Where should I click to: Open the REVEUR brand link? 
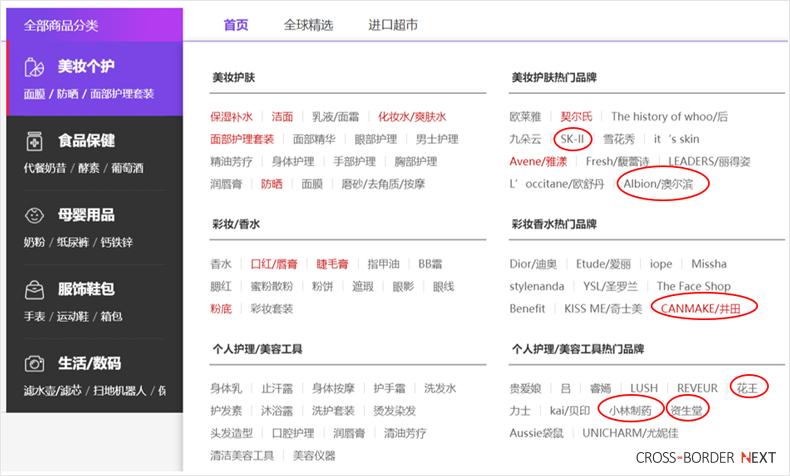coord(697,388)
